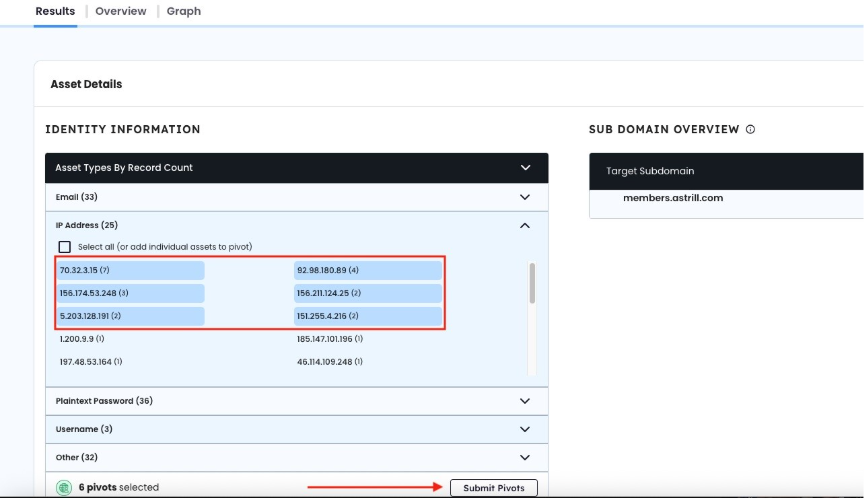
Task: Deselect IP 151.255.4.216 pivot
Action: [x=368, y=316]
